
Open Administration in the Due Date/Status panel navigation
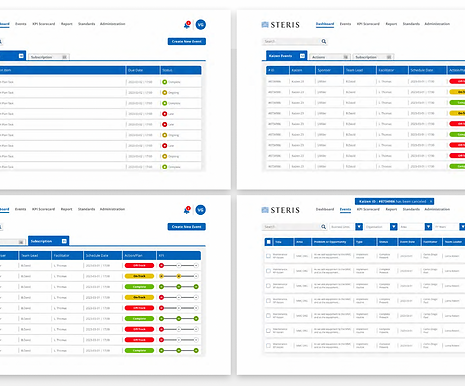point(113,24)
